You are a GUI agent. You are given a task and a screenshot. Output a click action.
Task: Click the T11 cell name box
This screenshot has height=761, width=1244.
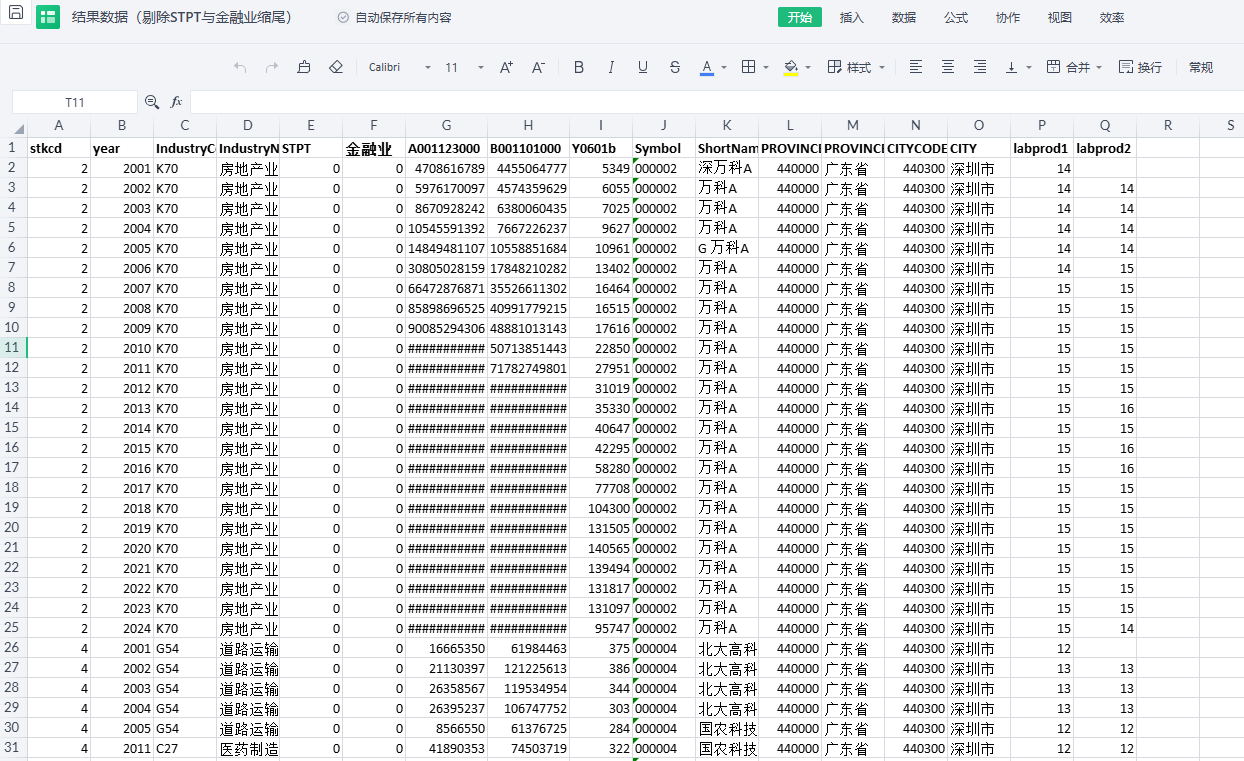coord(75,102)
